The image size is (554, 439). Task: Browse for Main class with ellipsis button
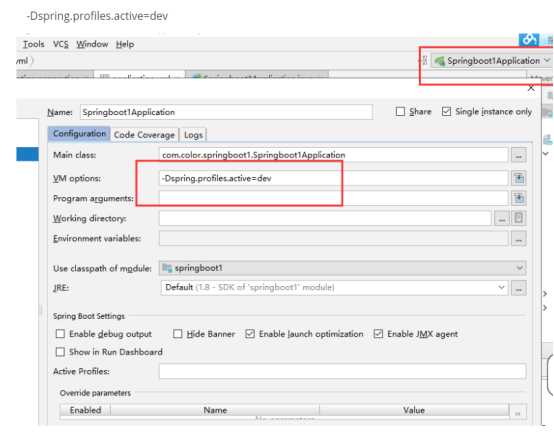[x=518, y=156]
